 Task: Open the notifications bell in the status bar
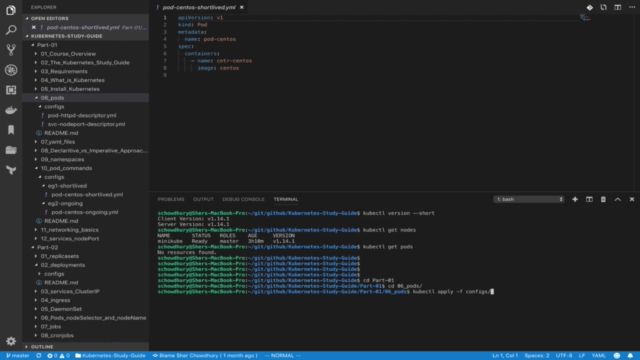click(630, 356)
